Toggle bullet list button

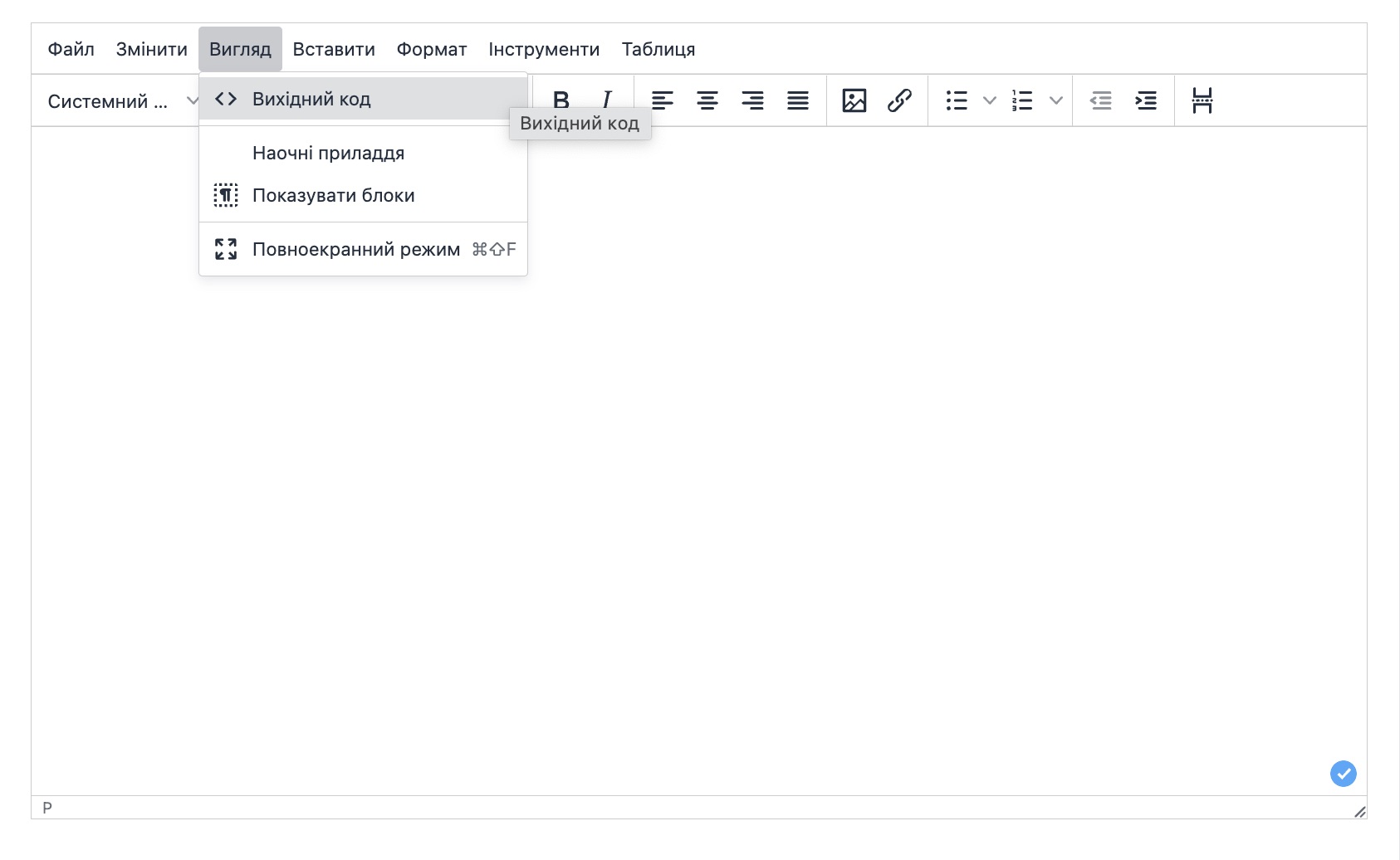coord(957,100)
